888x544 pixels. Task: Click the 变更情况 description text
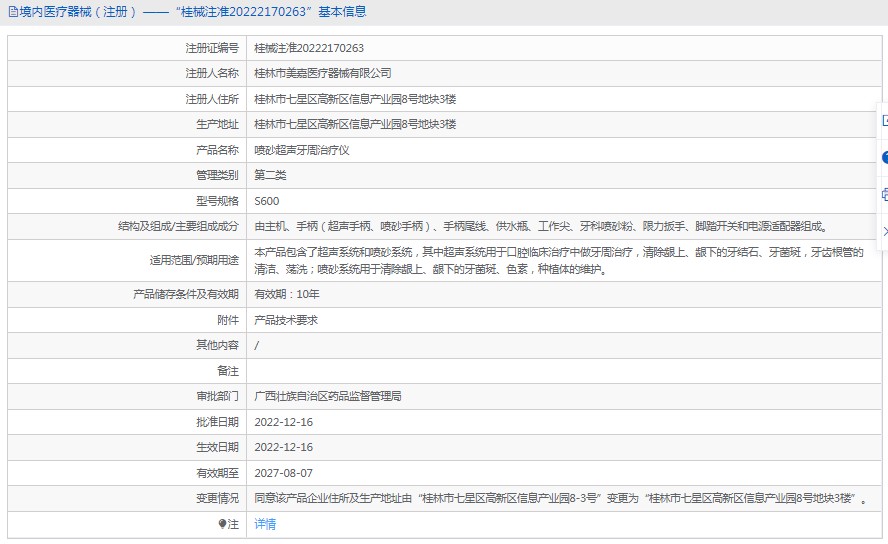tap(561, 498)
